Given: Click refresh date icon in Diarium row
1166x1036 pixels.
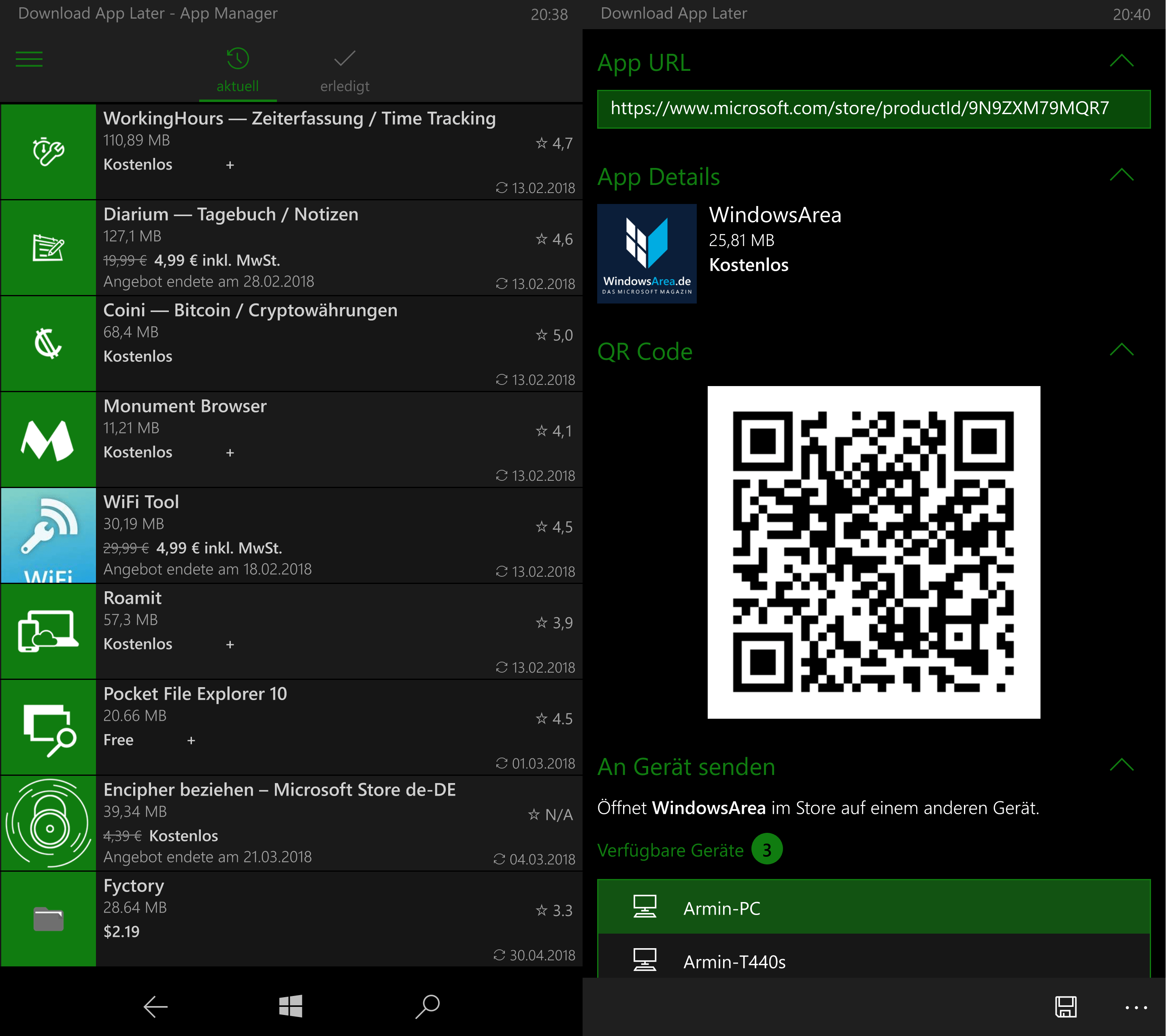Looking at the screenshot, I should pos(502,284).
